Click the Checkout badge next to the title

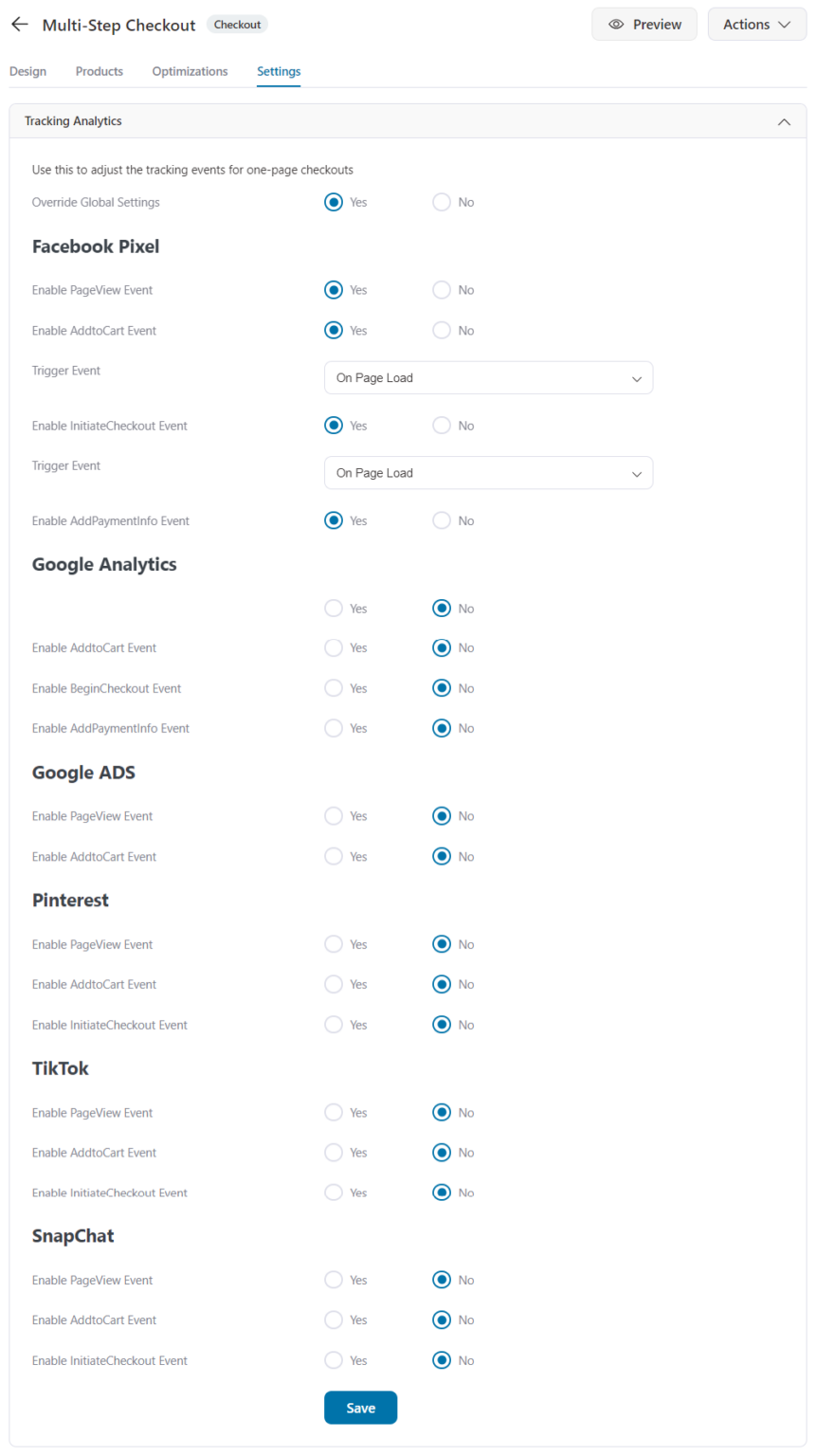tap(237, 25)
